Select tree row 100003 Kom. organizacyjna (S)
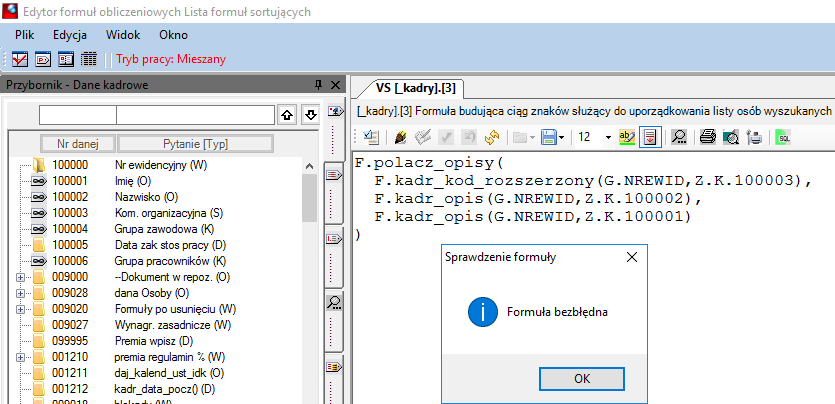This screenshot has height=404, width=835. 128,213
